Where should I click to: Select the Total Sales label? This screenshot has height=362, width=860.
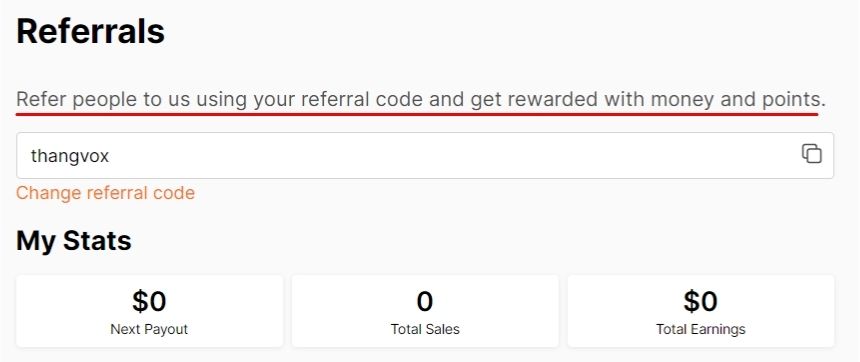425,329
